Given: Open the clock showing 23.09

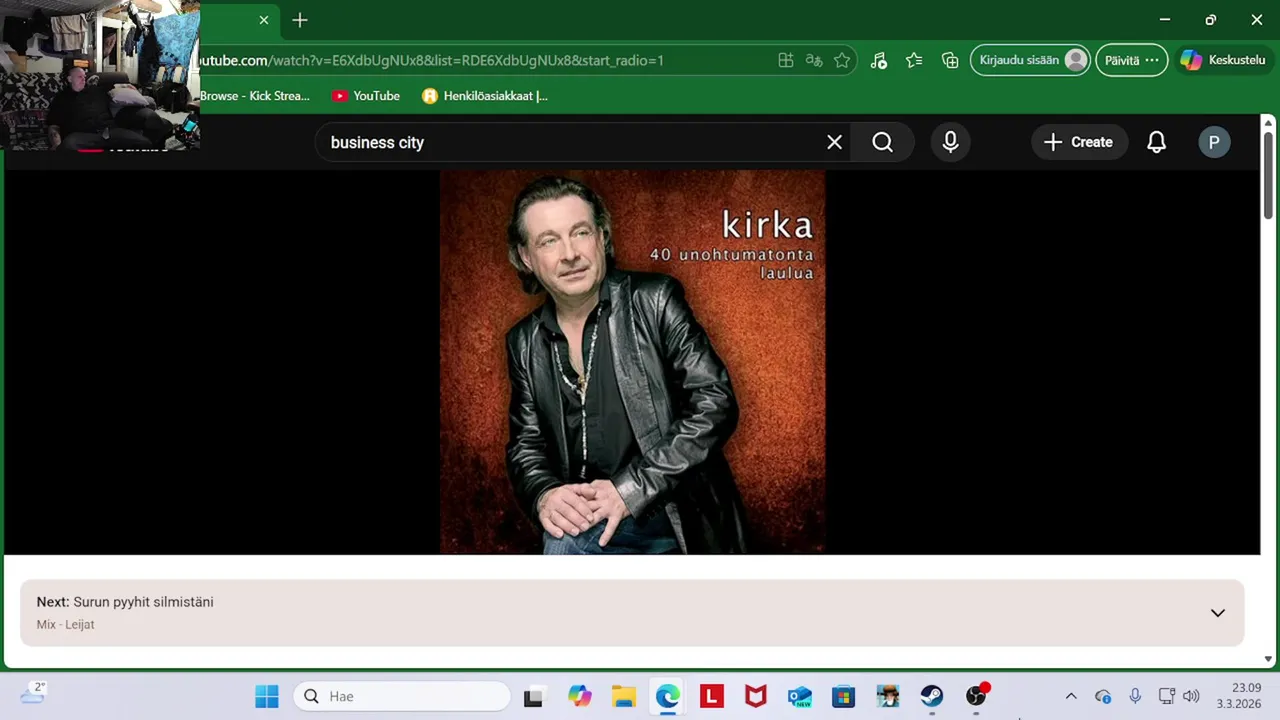Looking at the screenshot, I should coord(1239,696).
